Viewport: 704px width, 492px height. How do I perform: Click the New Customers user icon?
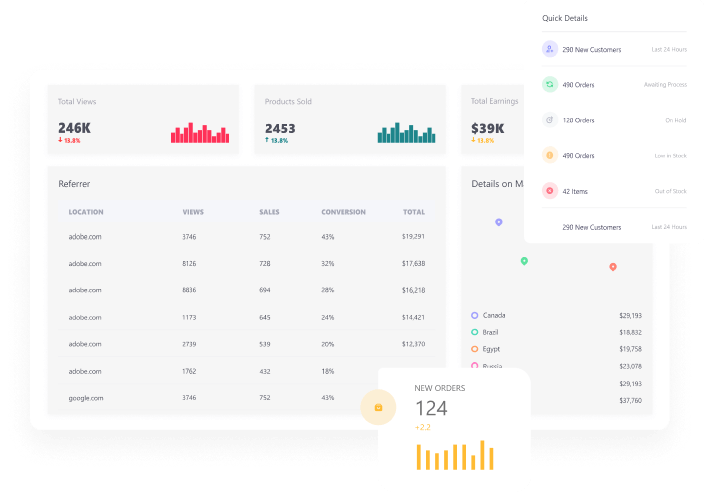(550, 49)
